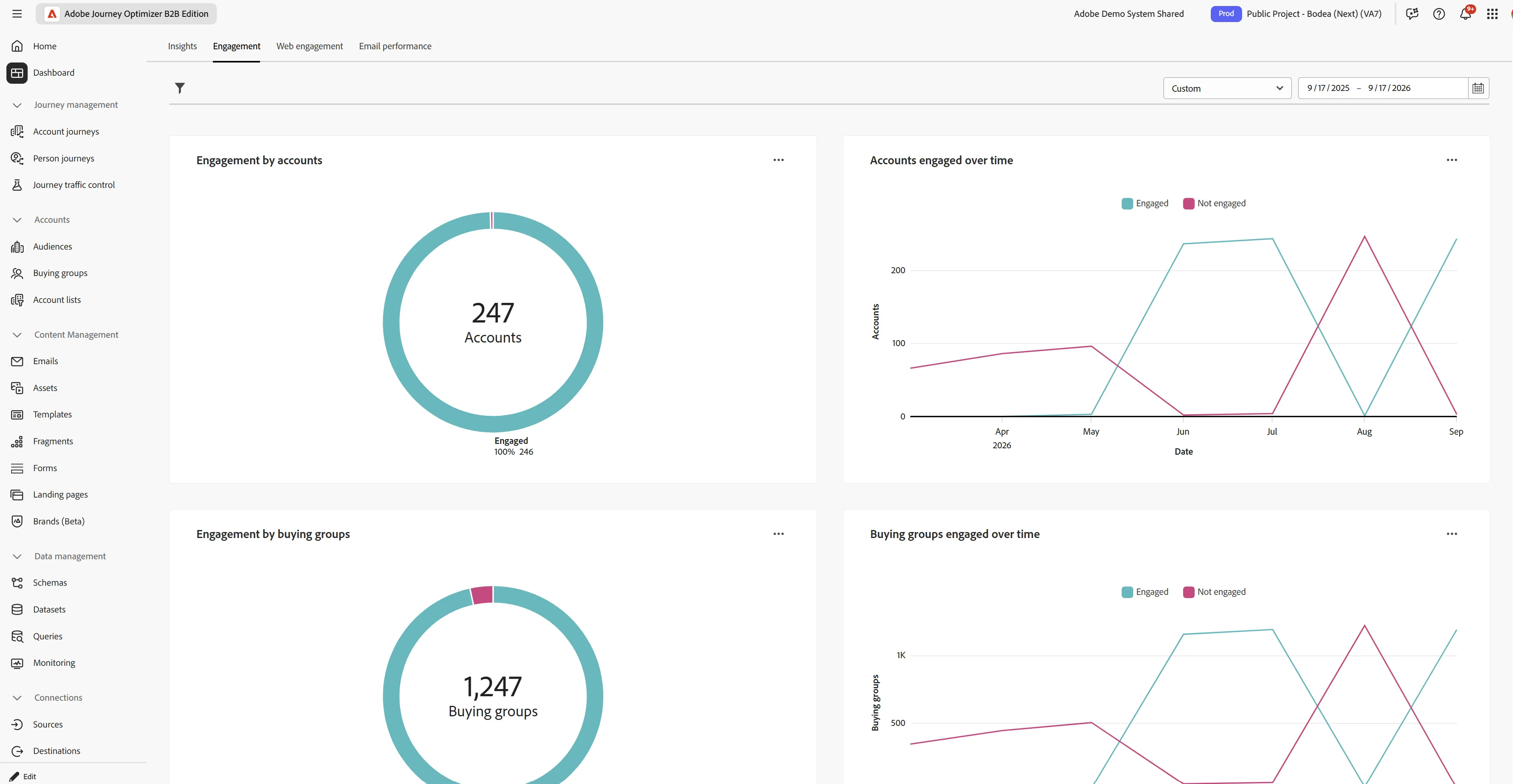Click the Home icon in sidebar

[x=17, y=46]
